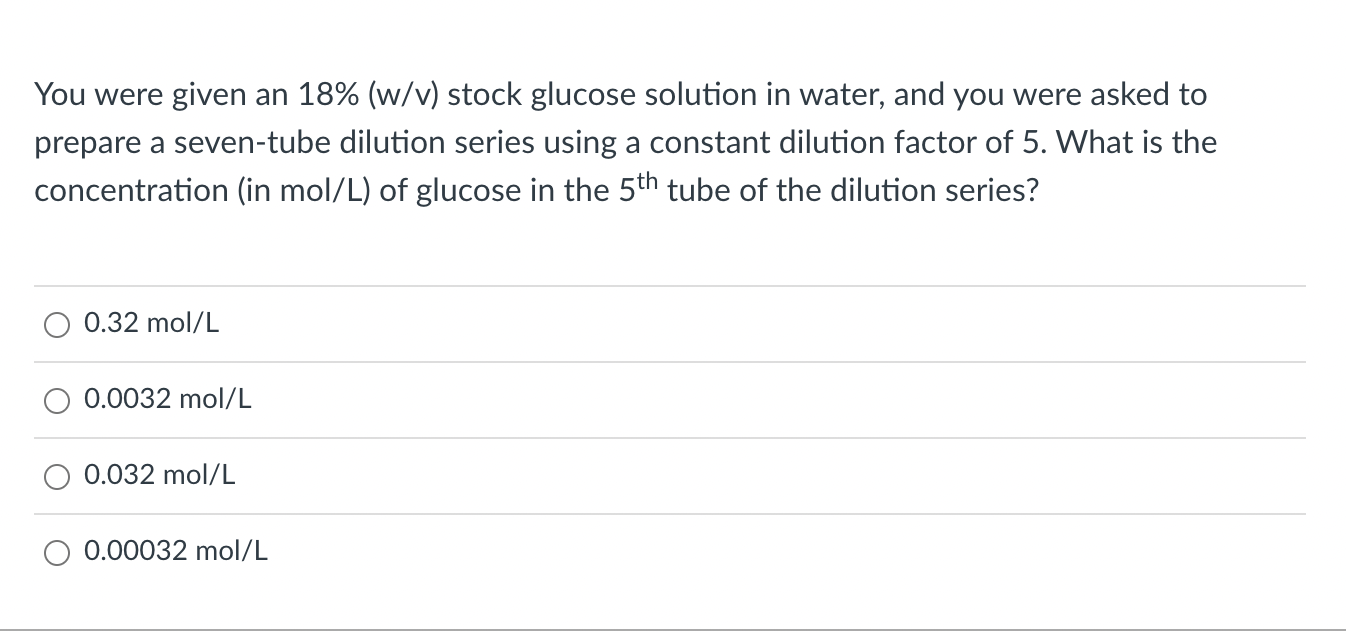
Task: Select the 0.32 mol/L radio button
Action: pyautogui.click(x=57, y=324)
